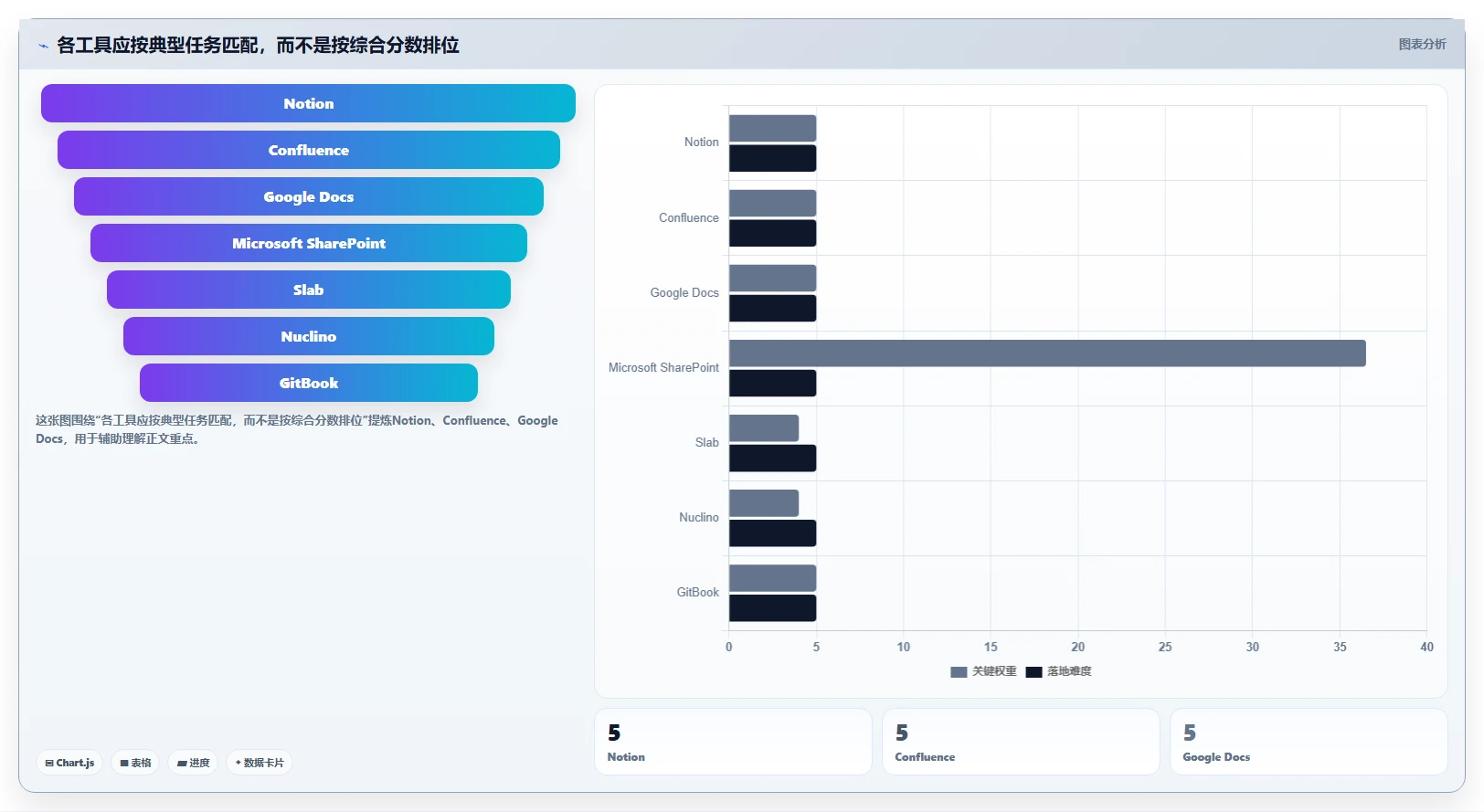Select the Slab funnel stage
Screen dimensions: 1484x812
coord(308,290)
